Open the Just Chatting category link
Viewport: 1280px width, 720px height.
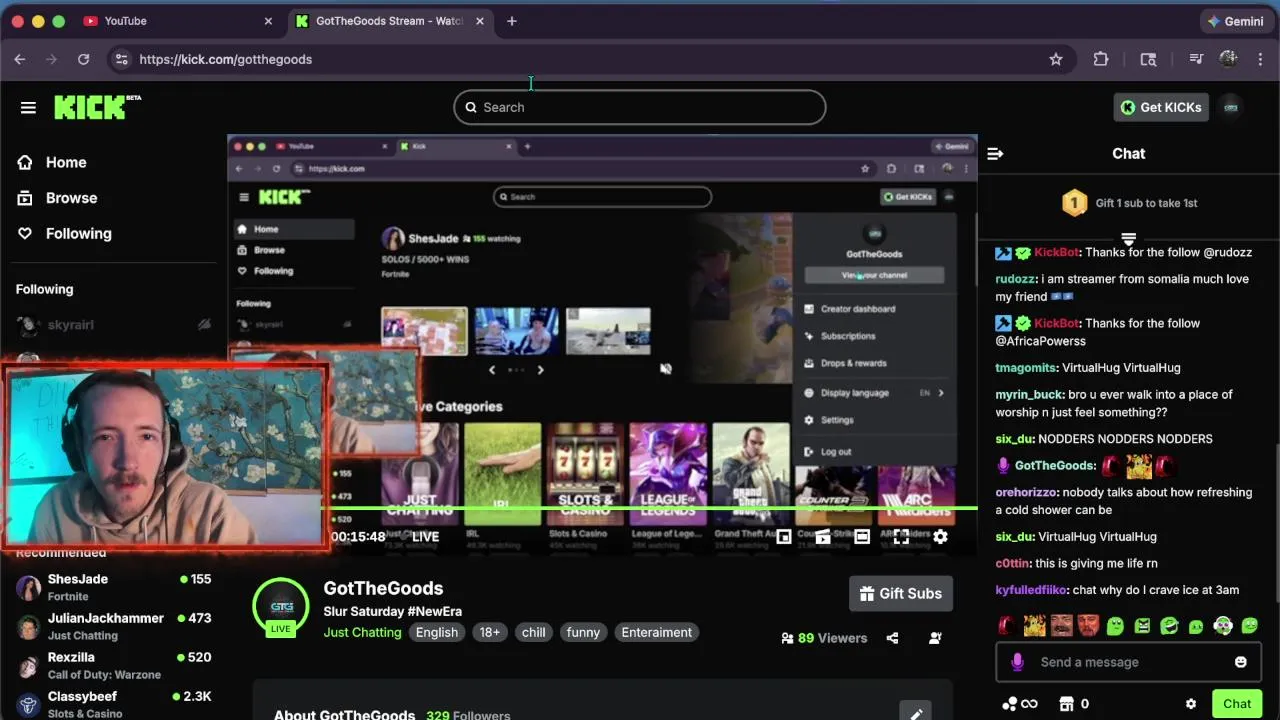(362, 632)
